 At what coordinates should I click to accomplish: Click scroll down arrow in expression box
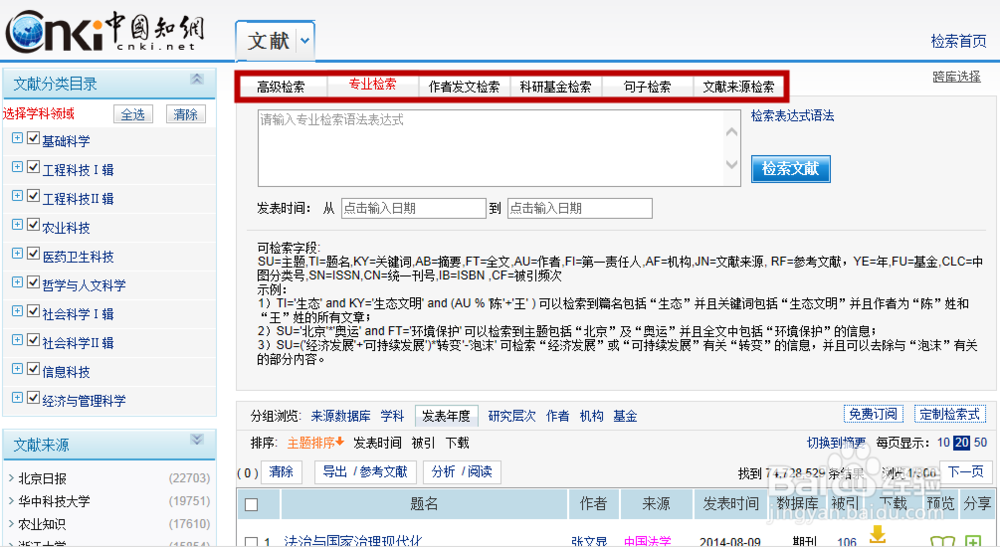(x=732, y=164)
